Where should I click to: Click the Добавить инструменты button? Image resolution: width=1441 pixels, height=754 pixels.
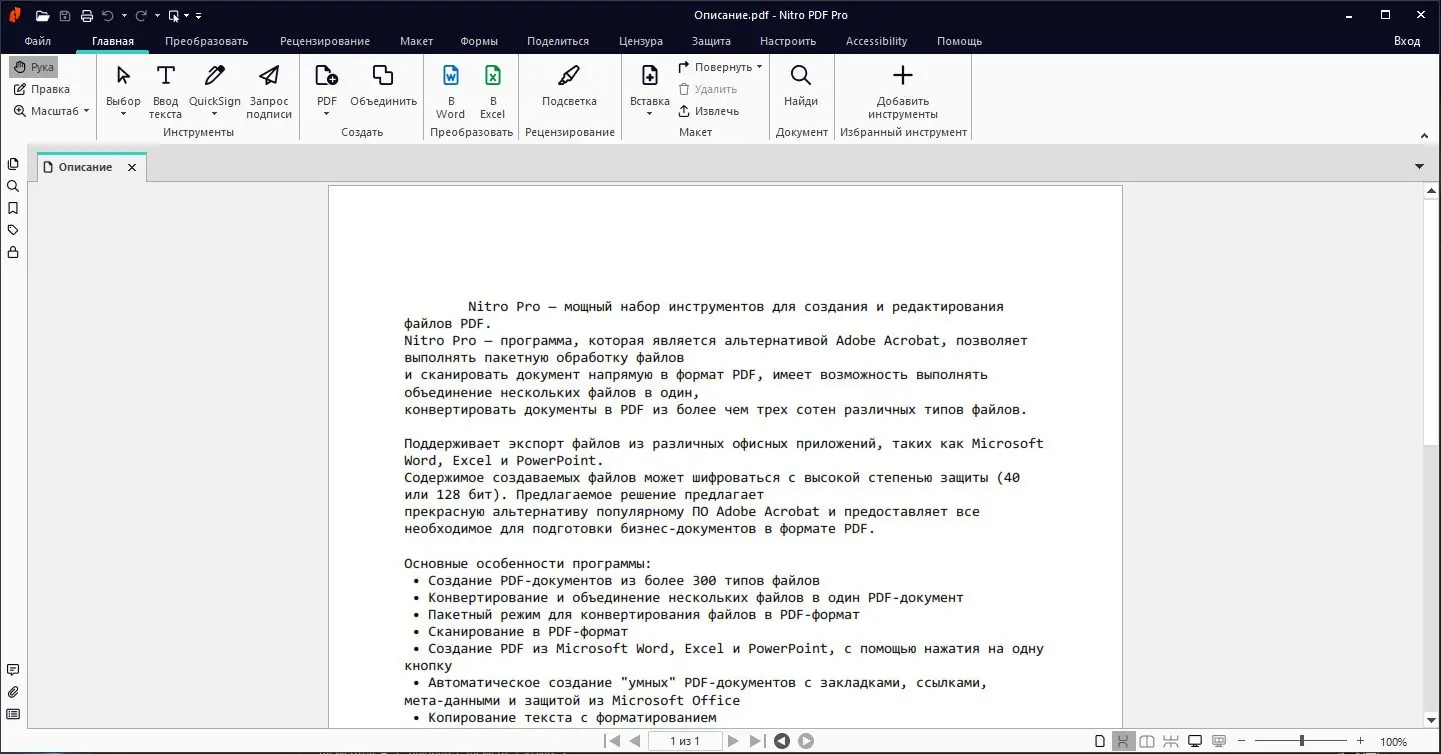click(x=902, y=88)
